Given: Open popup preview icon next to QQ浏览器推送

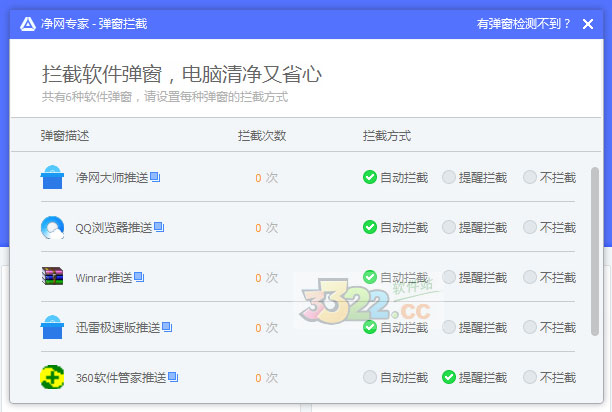Looking at the screenshot, I should tap(159, 227).
